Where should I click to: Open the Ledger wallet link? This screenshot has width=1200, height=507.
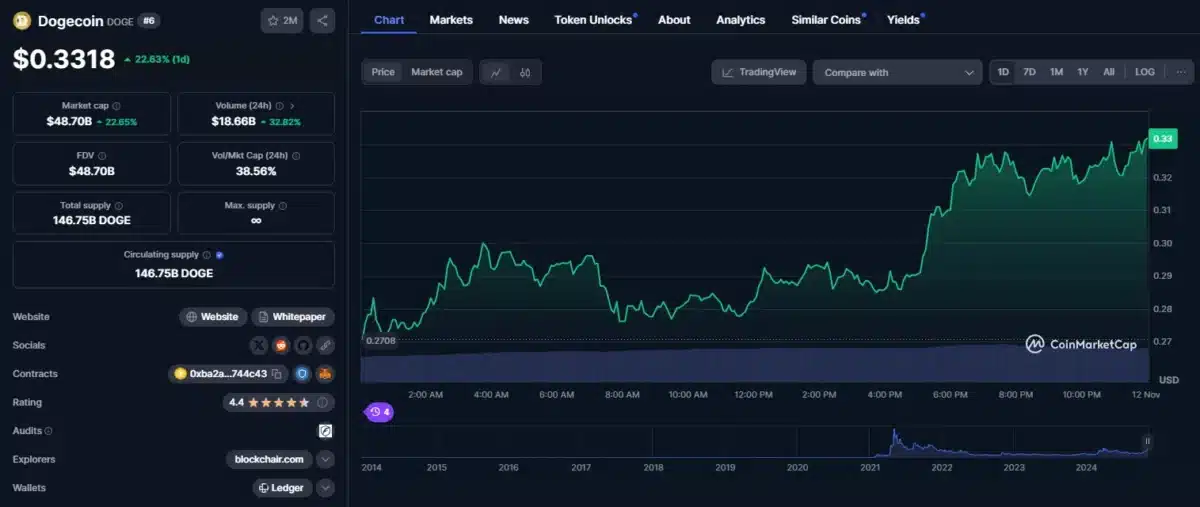pos(283,488)
